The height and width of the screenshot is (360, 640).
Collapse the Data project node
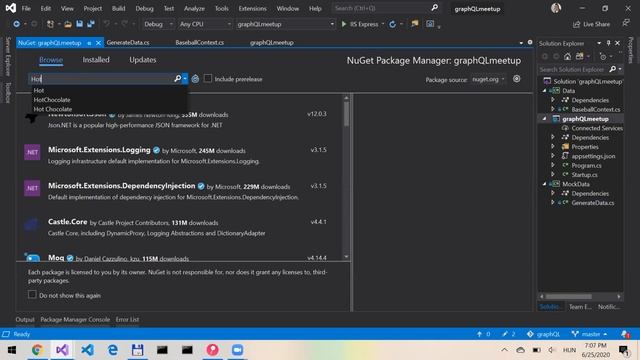tap(544, 91)
